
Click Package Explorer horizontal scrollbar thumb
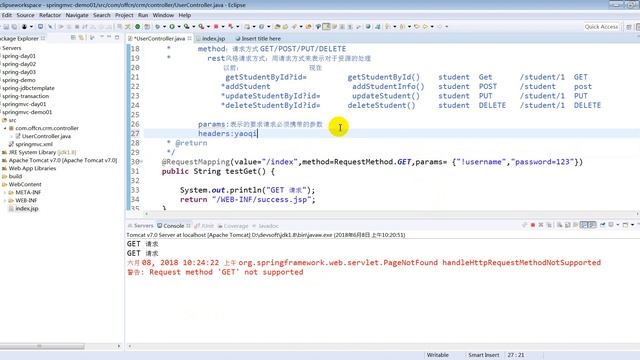pyautogui.click(x=42, y=346)
